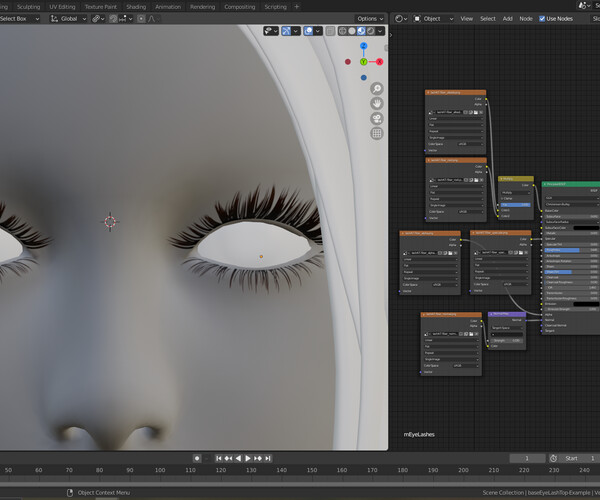Select rendered viewport shading mode
The width and height of the screenshot is (600, 500).
[x=371, y=31]
